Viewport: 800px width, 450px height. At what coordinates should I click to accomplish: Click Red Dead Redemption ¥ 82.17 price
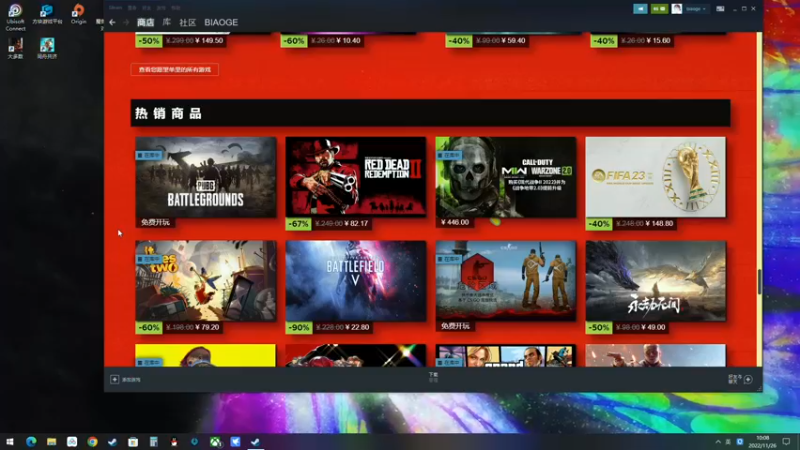click(356, 223)
